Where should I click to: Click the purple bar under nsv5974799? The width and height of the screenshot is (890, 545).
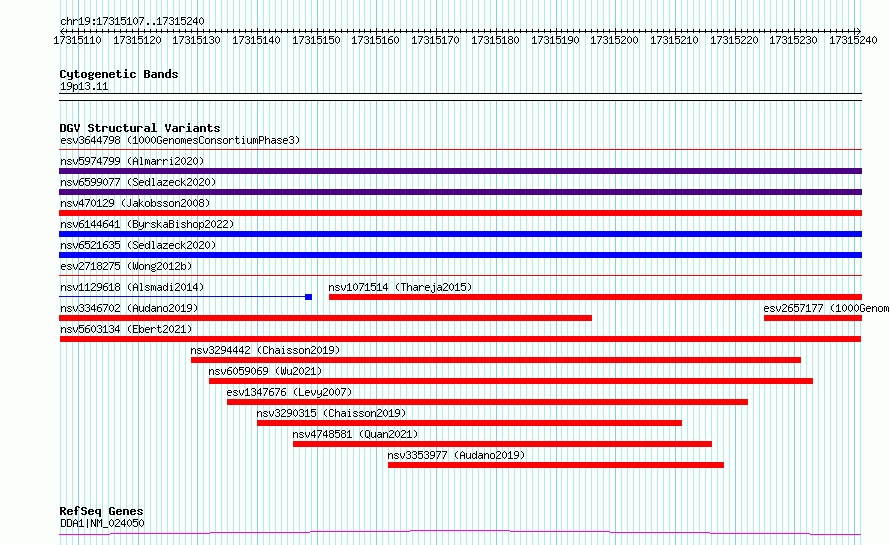click(x=460, y=171)
